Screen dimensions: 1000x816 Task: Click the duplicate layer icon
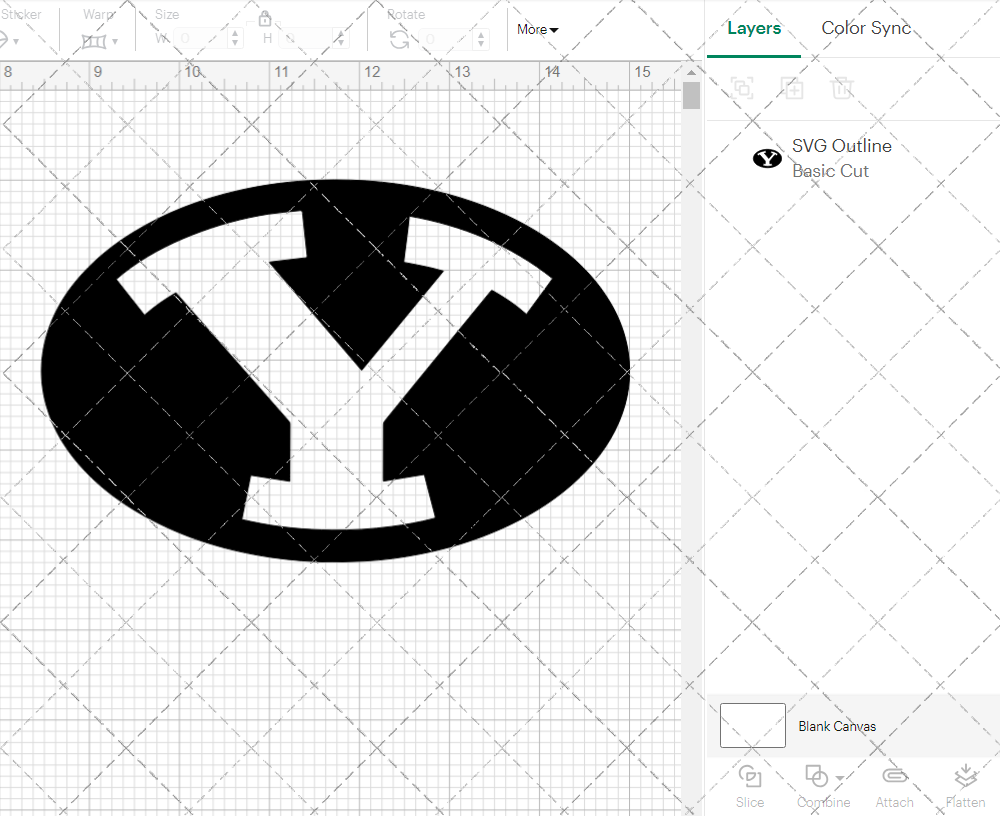(x=792, y=88)
